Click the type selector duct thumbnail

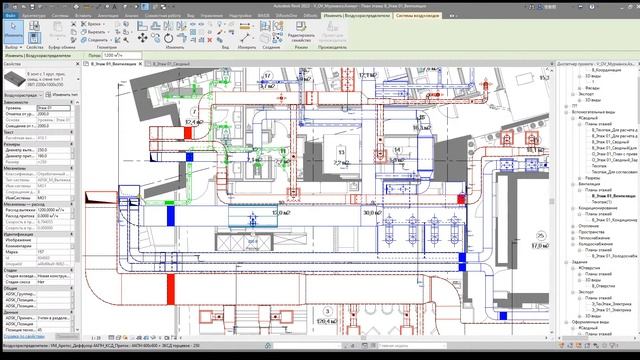(x=14, y=79)
